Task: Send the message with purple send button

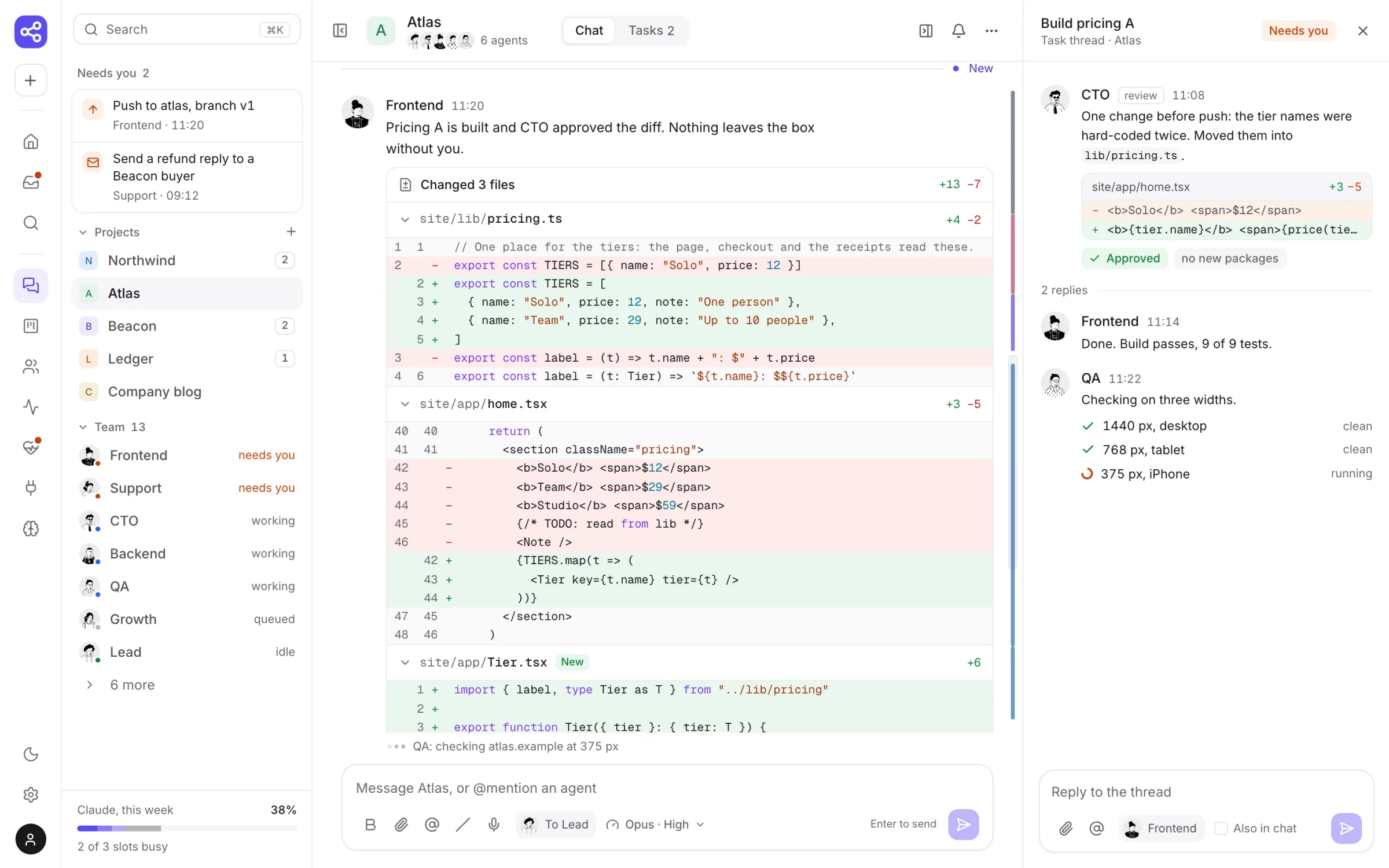Action: (964, 825)
